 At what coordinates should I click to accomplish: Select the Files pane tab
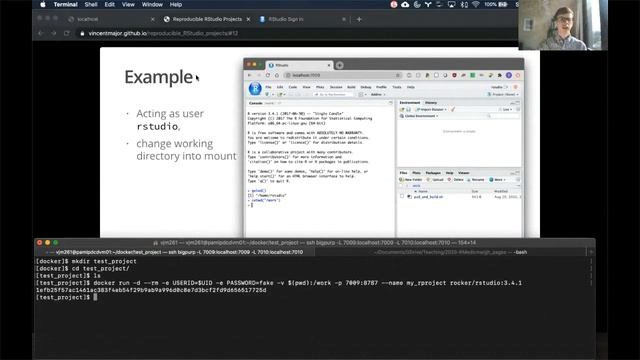[x=403, y=173]
